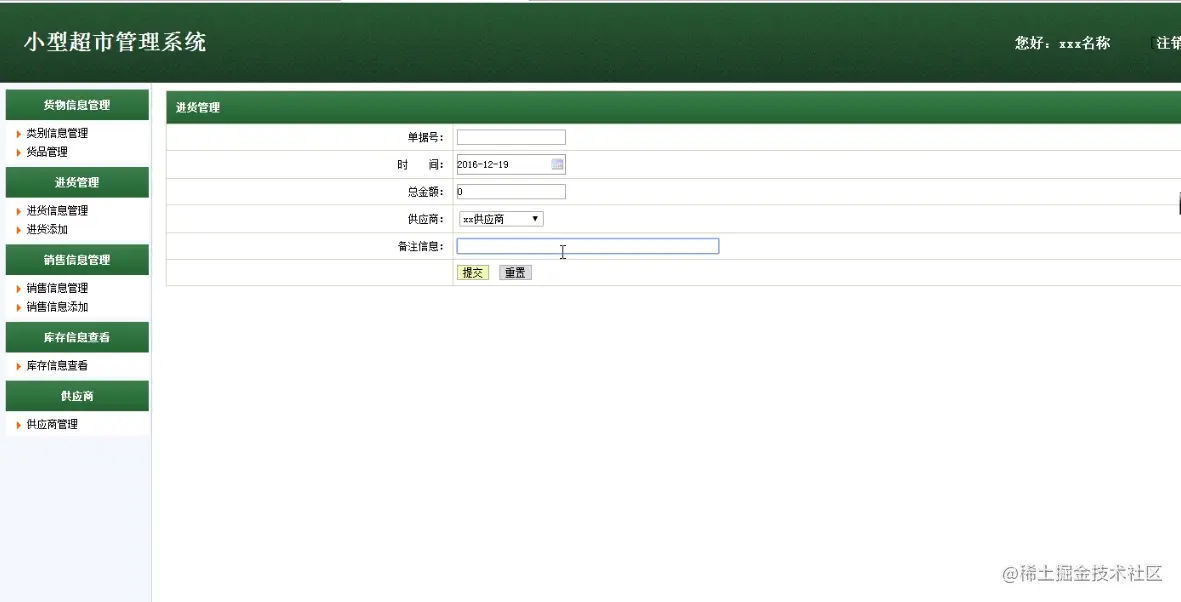Click the 提交 submit button
This screenshot has width=1181, height=602.
coord(473,273)
